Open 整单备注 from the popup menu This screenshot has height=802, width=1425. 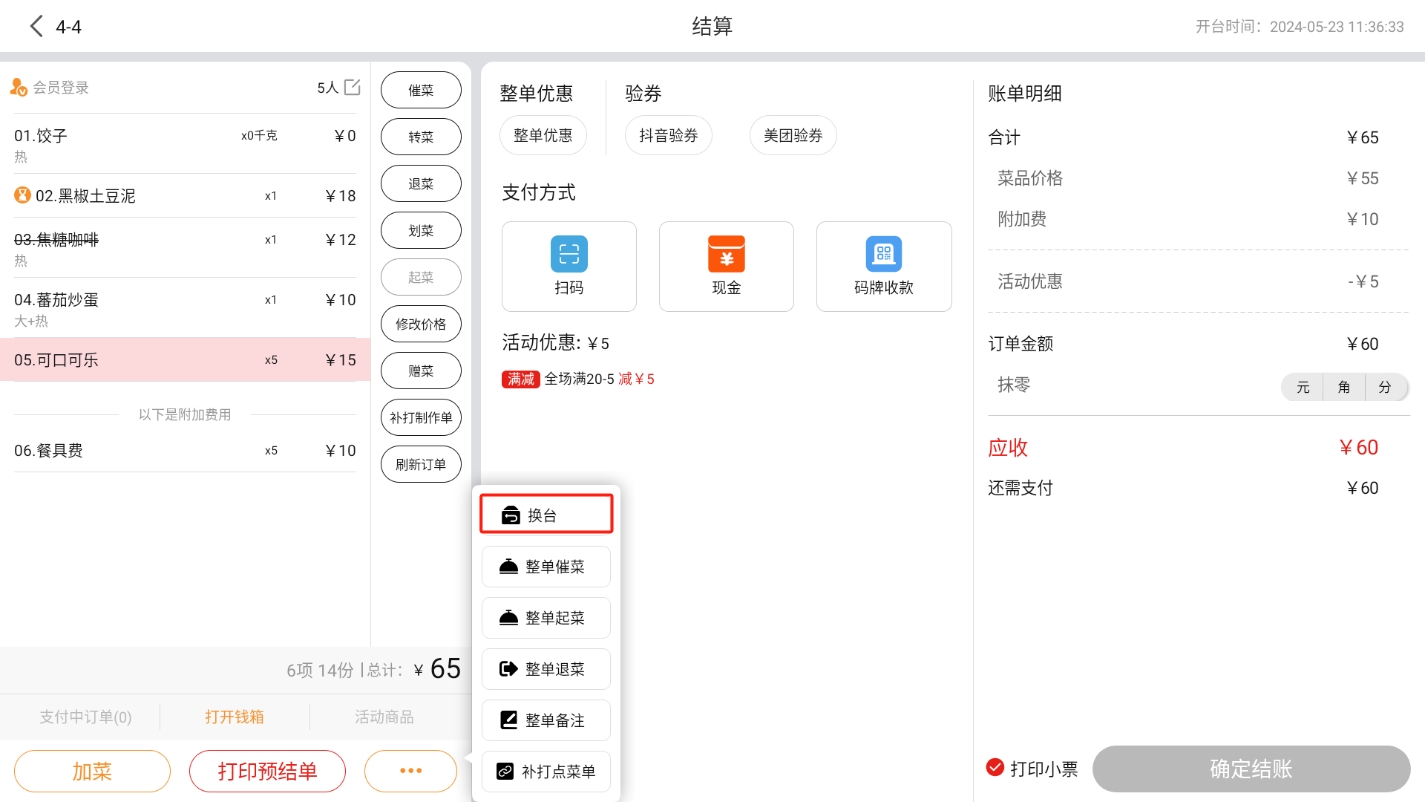coord(545,720)
